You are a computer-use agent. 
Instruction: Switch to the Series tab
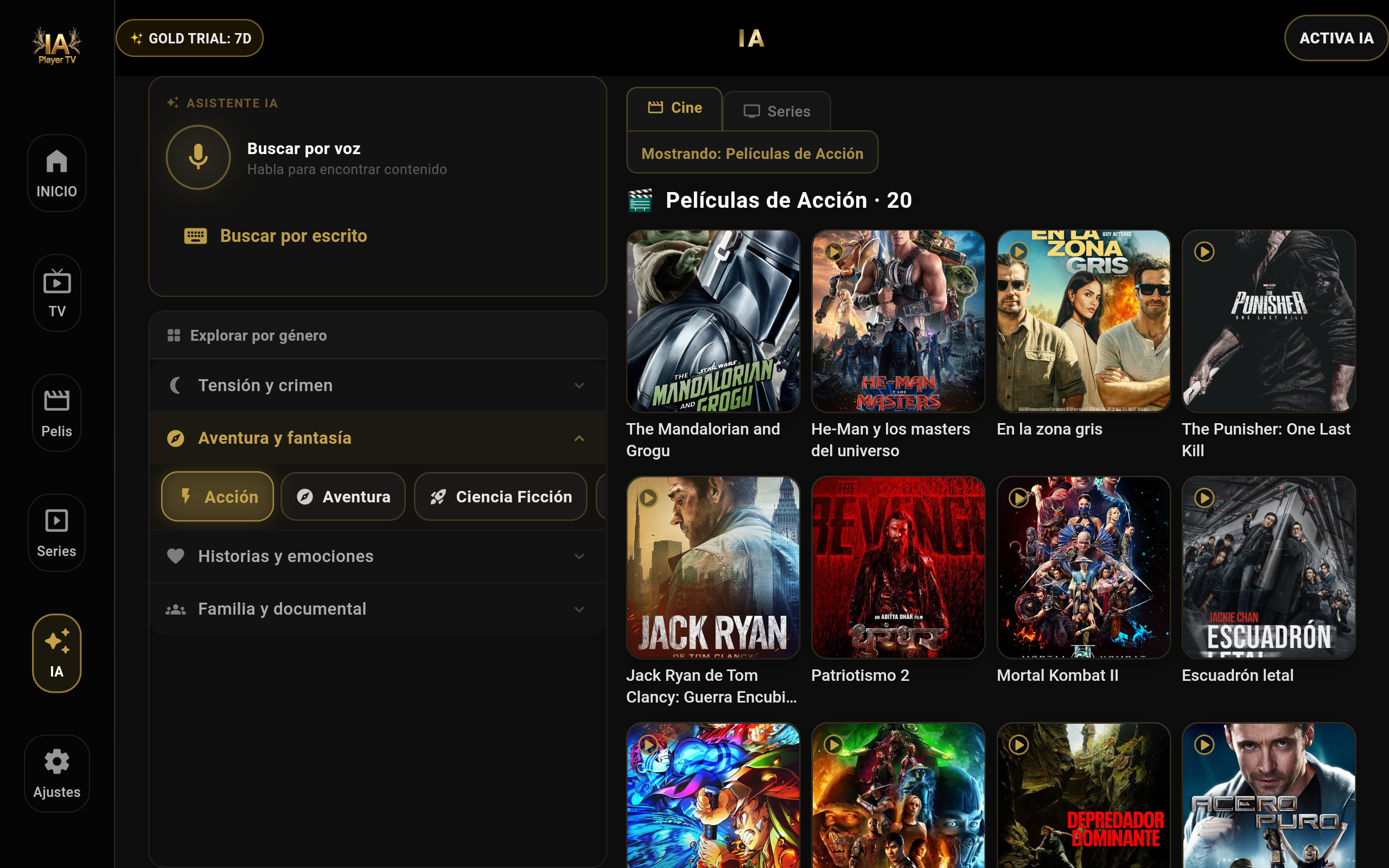(776, 111)
